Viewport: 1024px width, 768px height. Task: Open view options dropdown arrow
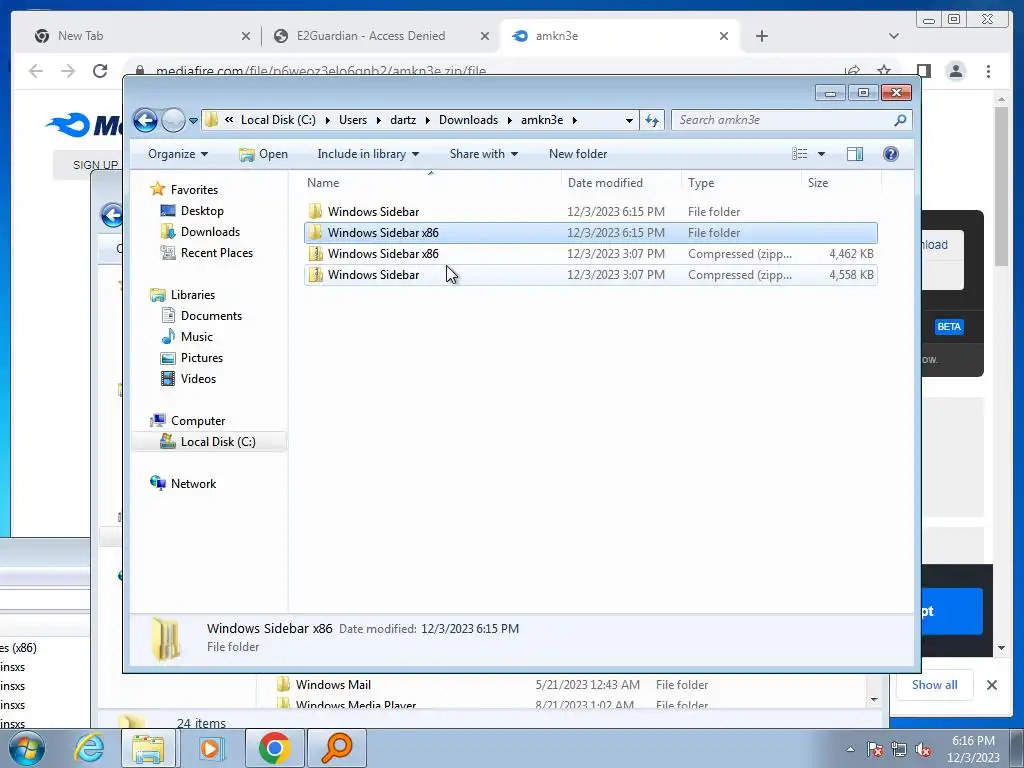tap(822, 154)
